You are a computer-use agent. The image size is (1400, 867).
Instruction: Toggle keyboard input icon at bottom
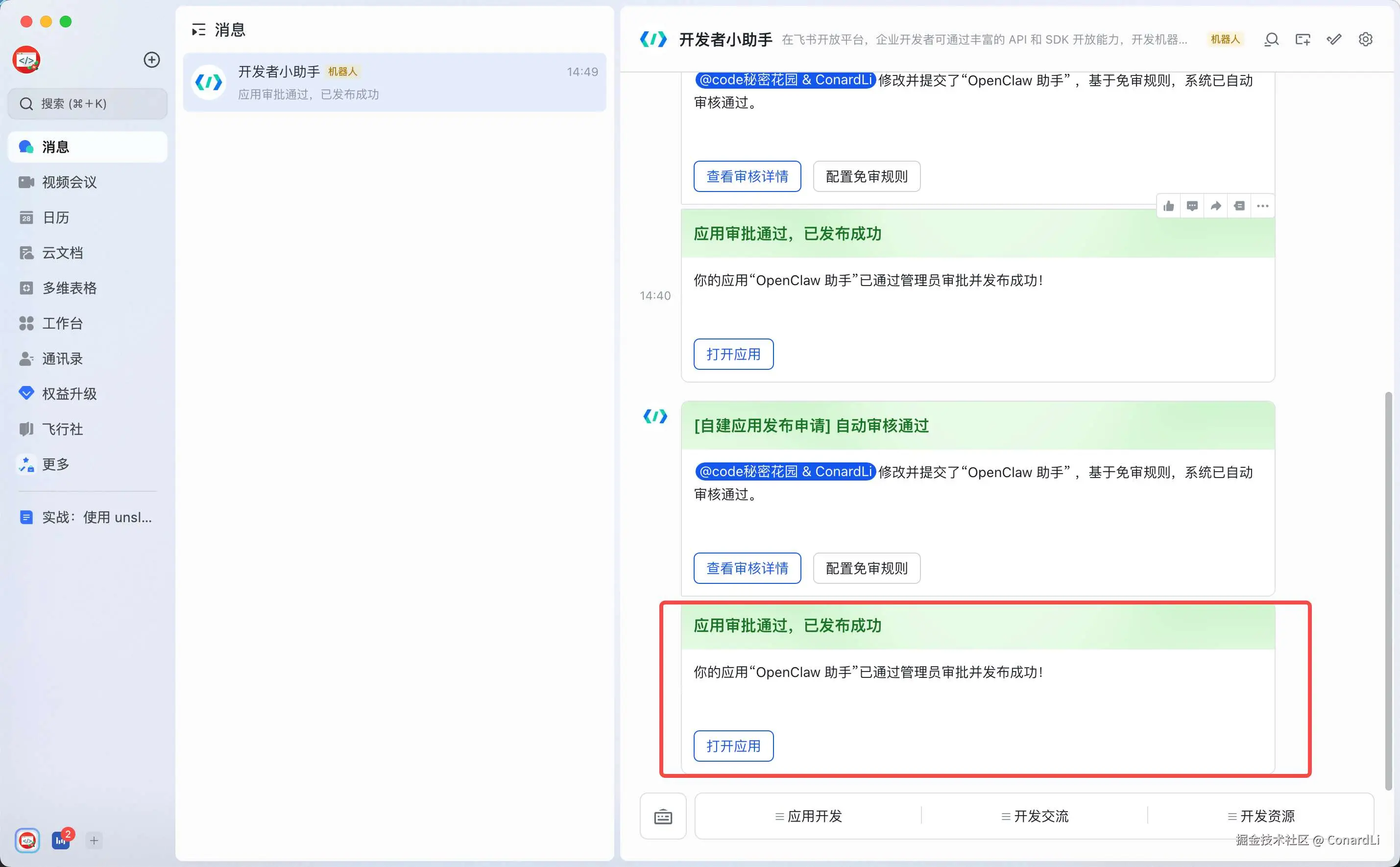pos(663,816)
